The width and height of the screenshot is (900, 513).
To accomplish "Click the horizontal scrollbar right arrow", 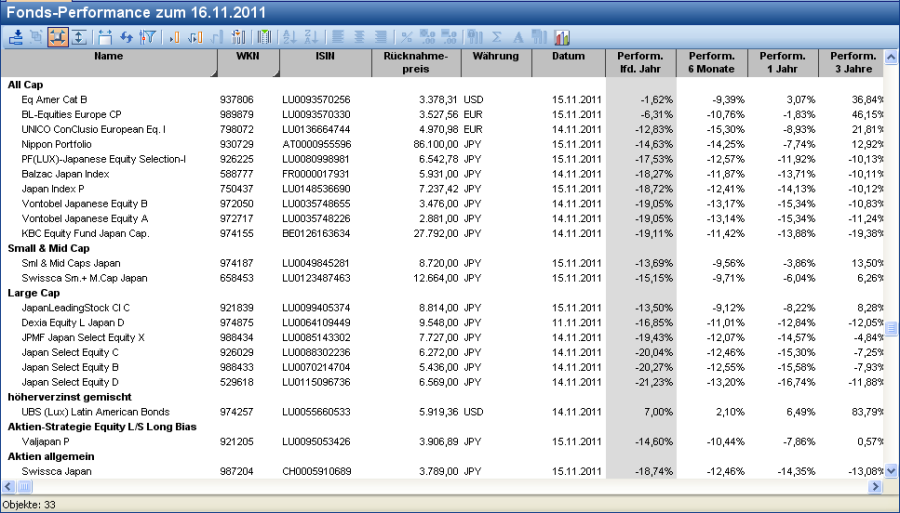I will 876,486.
